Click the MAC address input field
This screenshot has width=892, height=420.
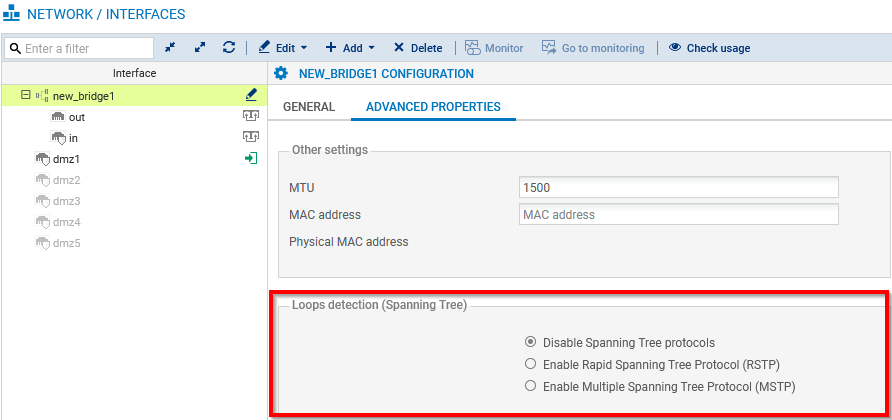[x=678, y=214]
